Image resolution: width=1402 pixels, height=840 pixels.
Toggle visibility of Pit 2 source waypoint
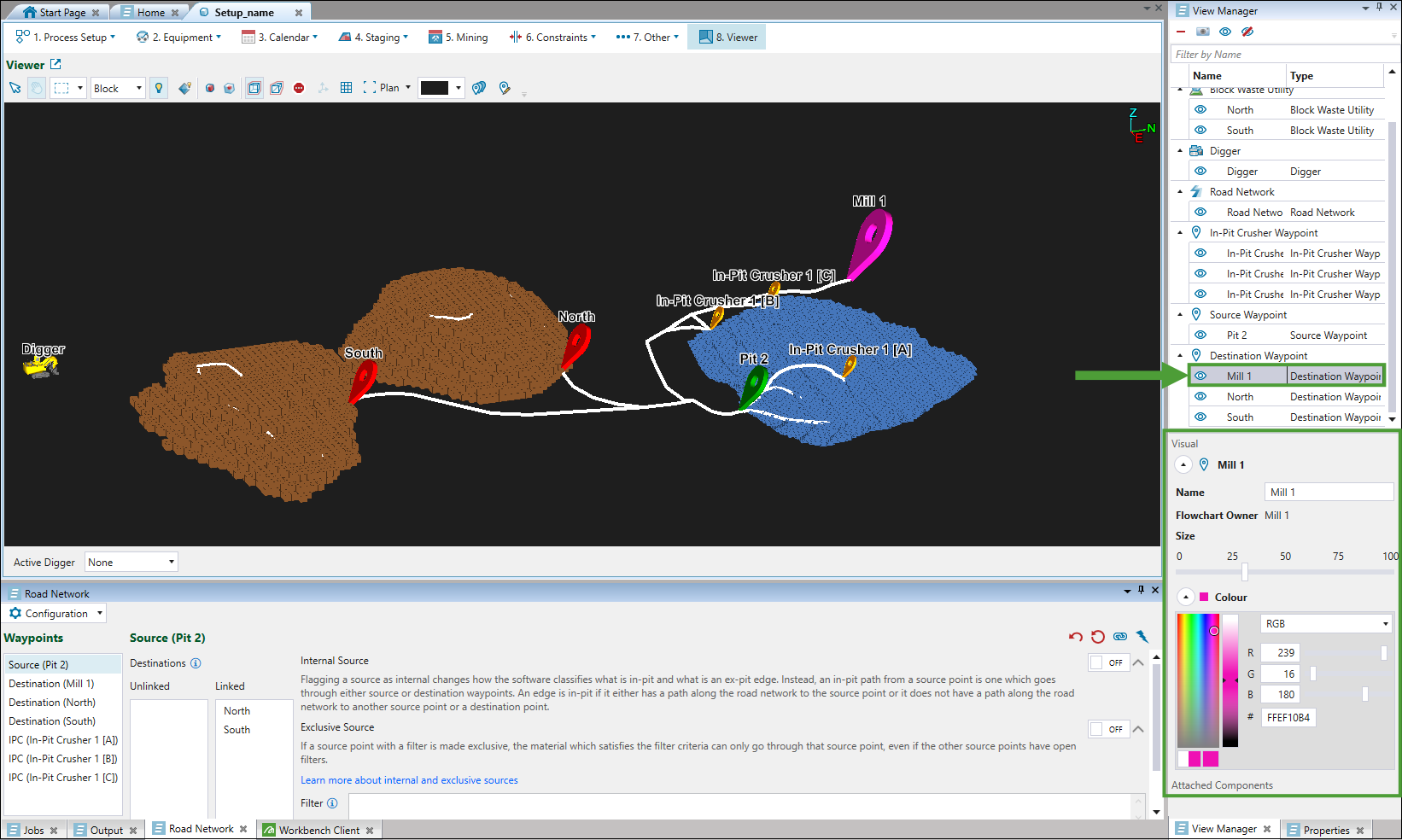coord(1200,335)
